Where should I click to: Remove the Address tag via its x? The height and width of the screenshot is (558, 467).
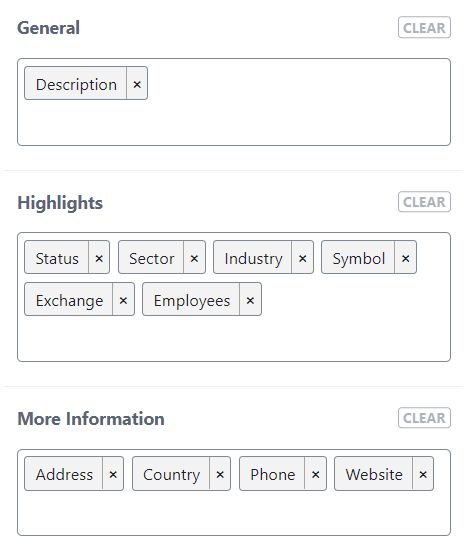(113, 474)
